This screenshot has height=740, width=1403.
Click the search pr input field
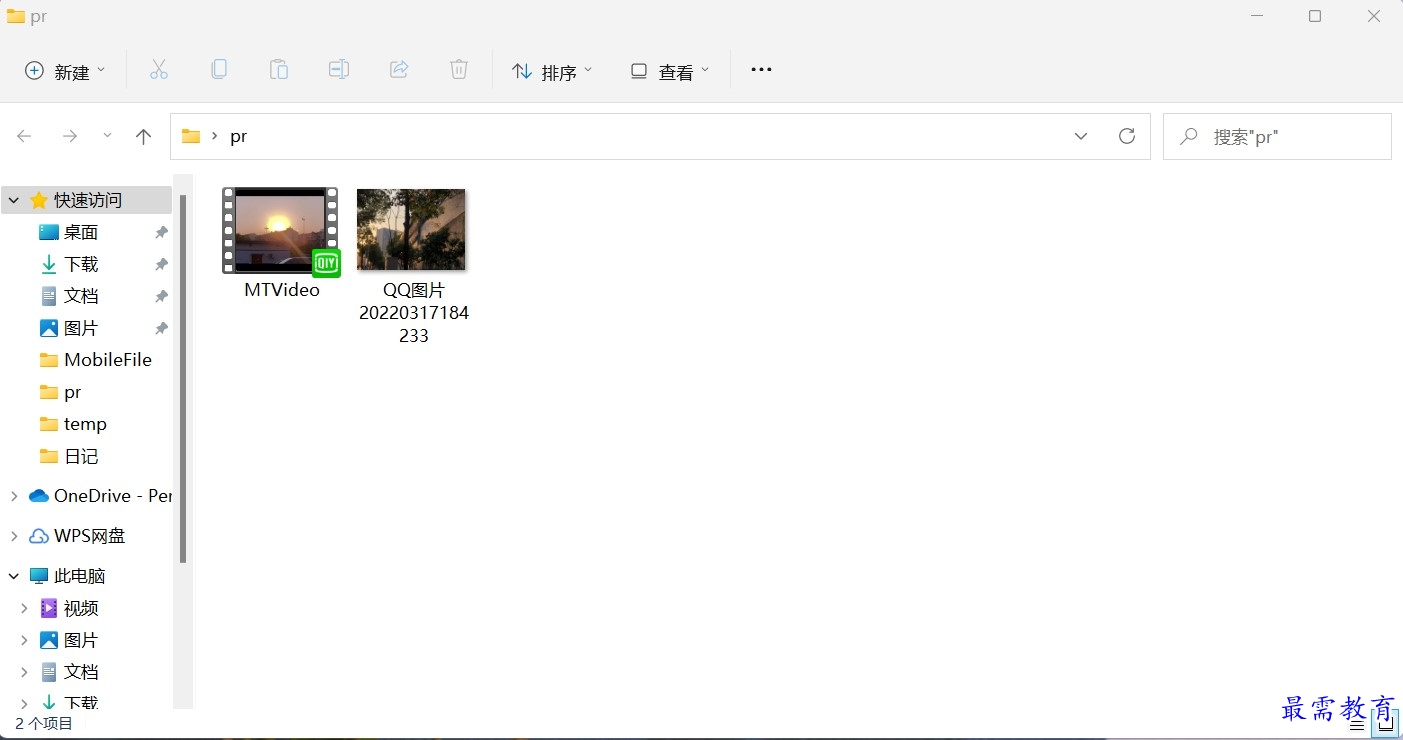click(1277, 136)
